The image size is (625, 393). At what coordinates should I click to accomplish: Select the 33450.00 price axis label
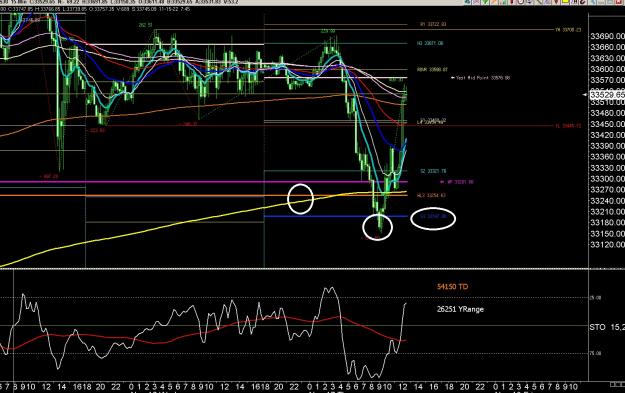[607, 124]
